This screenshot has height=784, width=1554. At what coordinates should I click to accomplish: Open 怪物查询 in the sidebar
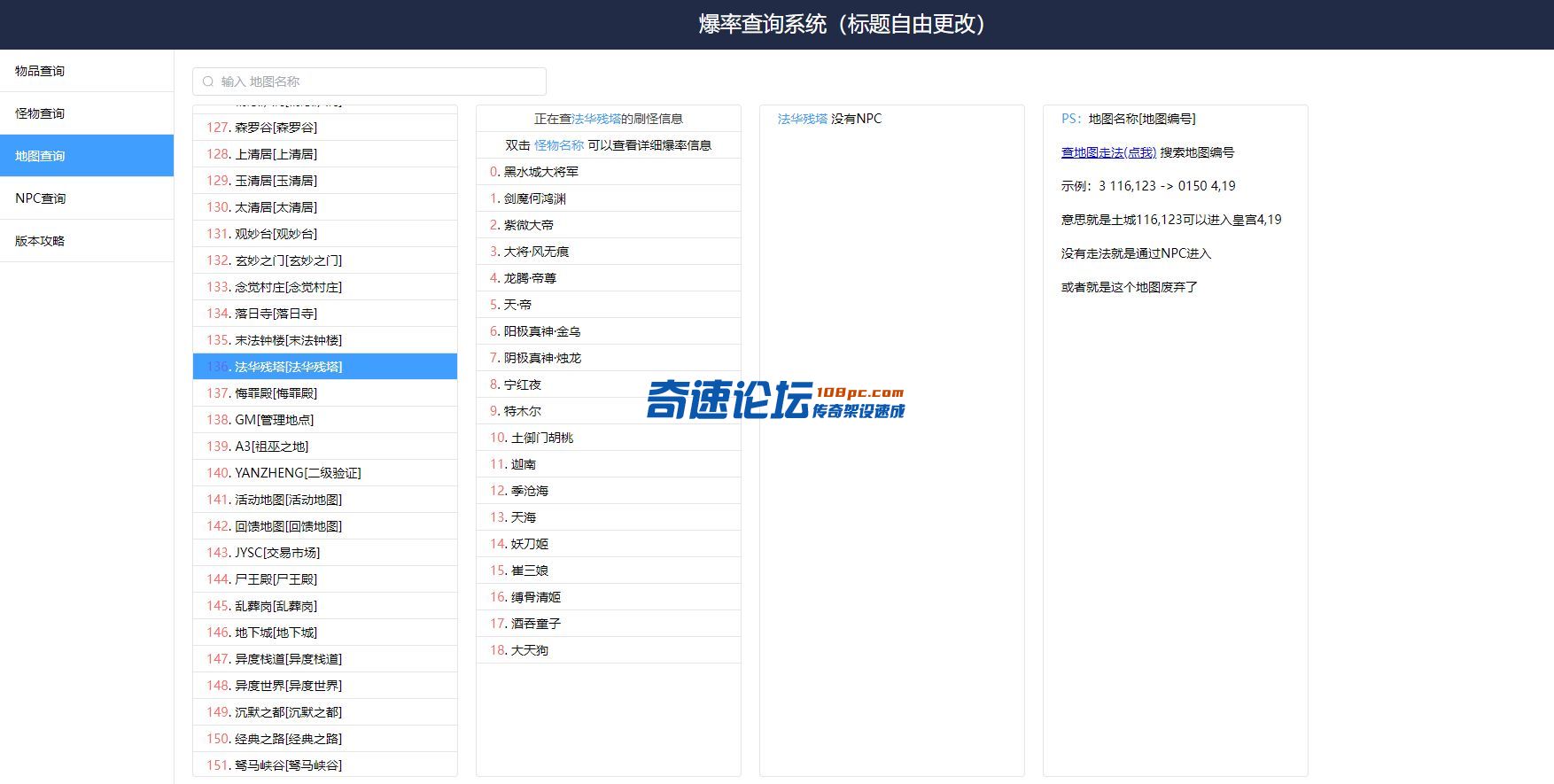pyautogui.click(x=87, y=113)
